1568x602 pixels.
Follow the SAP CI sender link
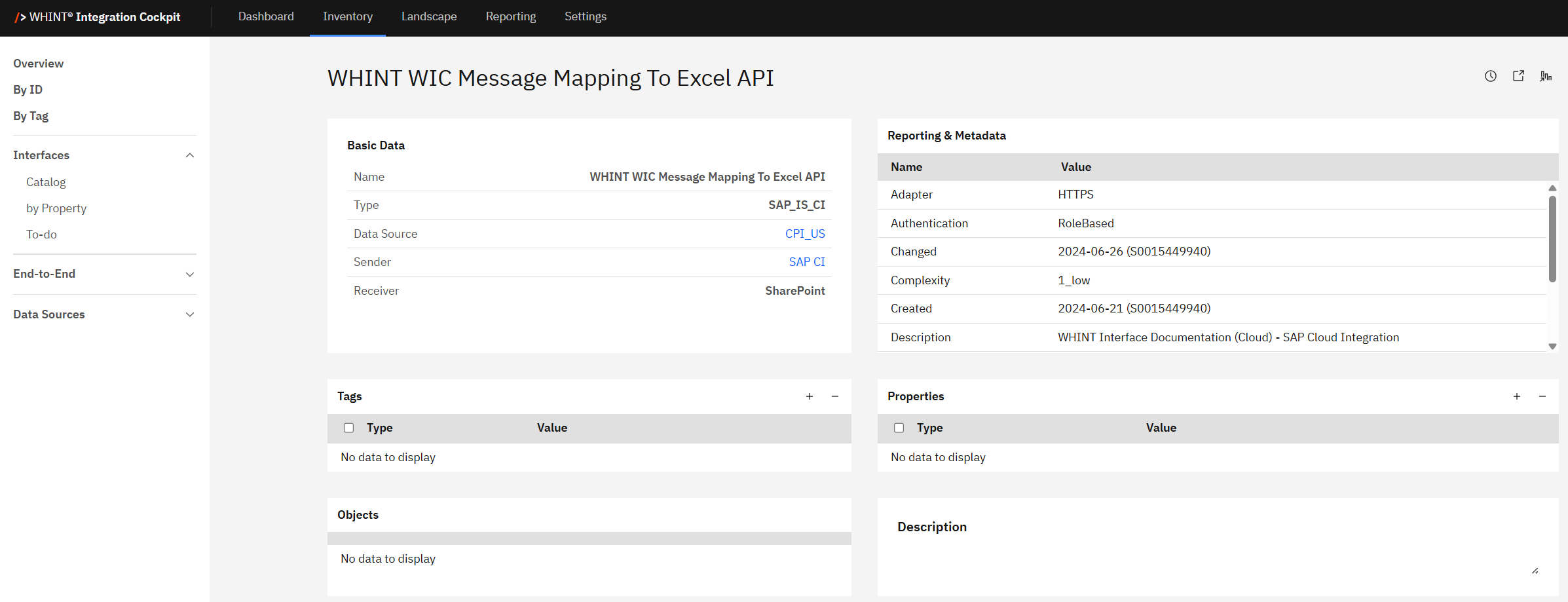pos(807,262)
